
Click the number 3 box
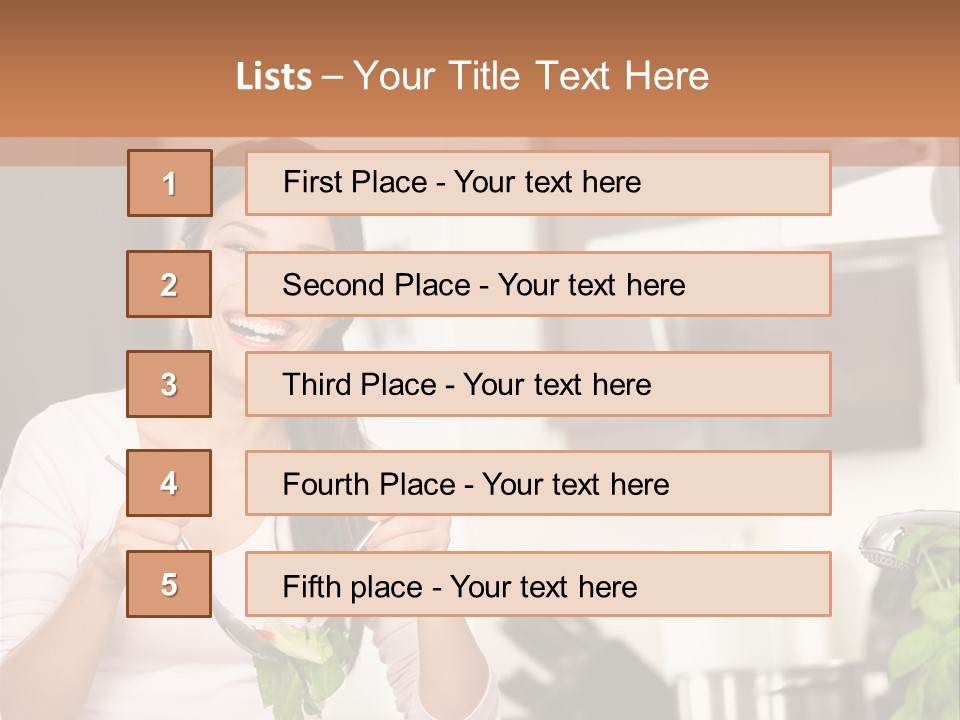coord(169,384)
